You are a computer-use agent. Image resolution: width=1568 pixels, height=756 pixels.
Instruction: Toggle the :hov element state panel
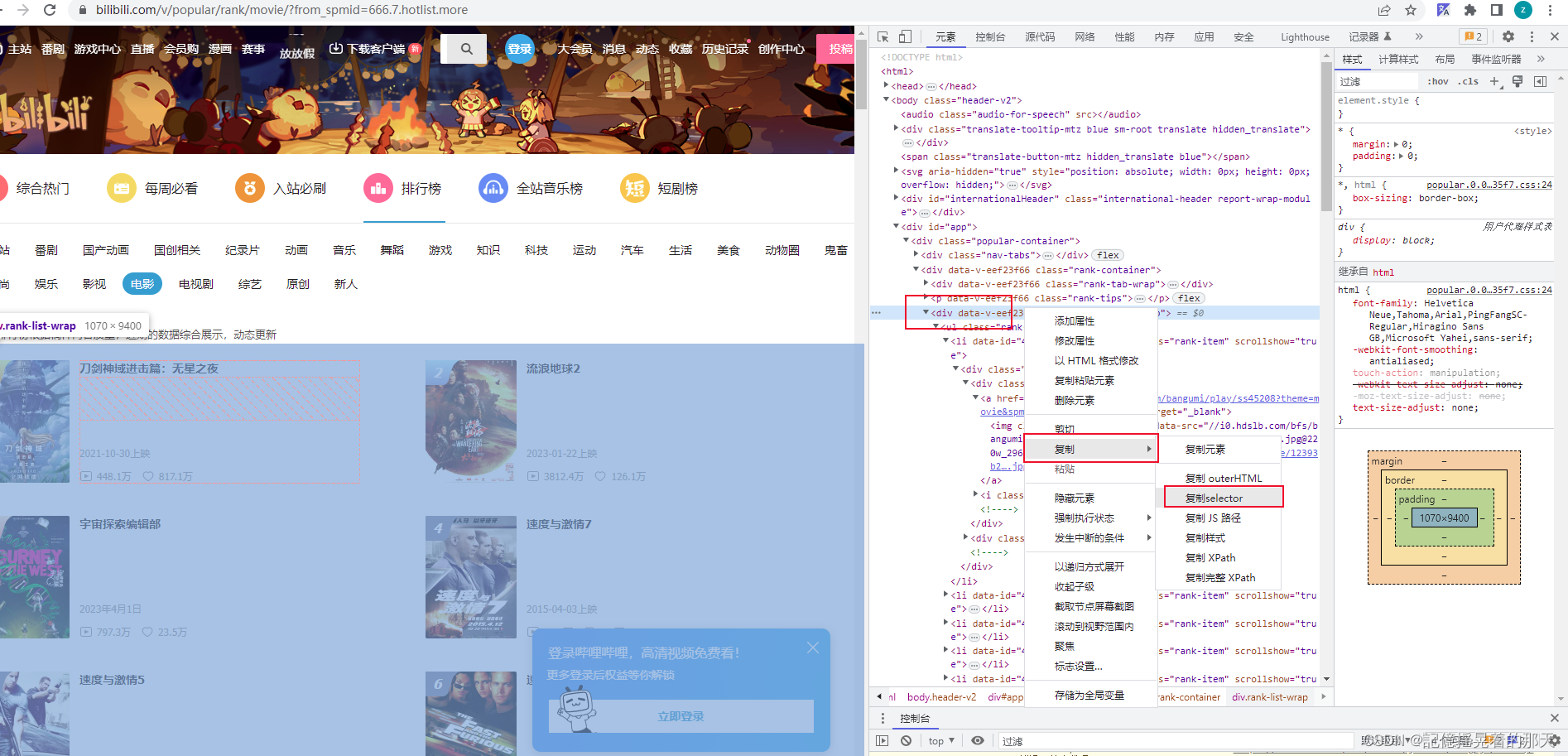tap(1438, 81)
